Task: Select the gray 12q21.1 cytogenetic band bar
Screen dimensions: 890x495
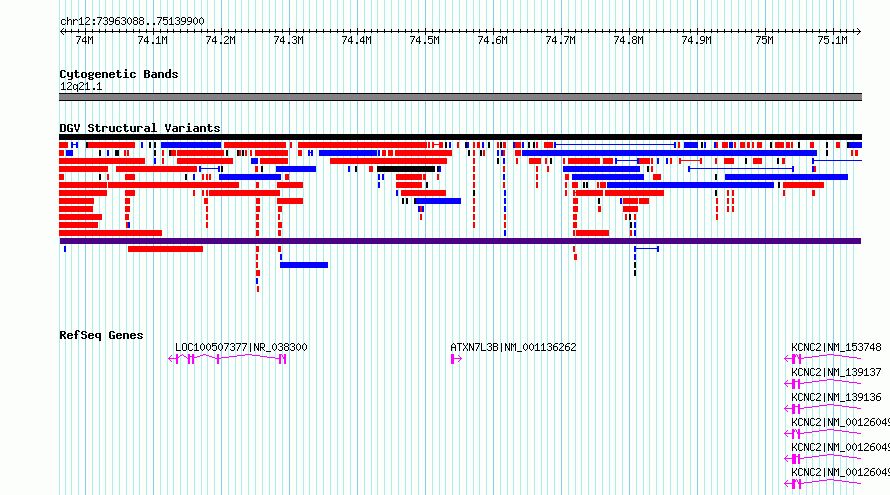Action: click(x=460, y=97)
